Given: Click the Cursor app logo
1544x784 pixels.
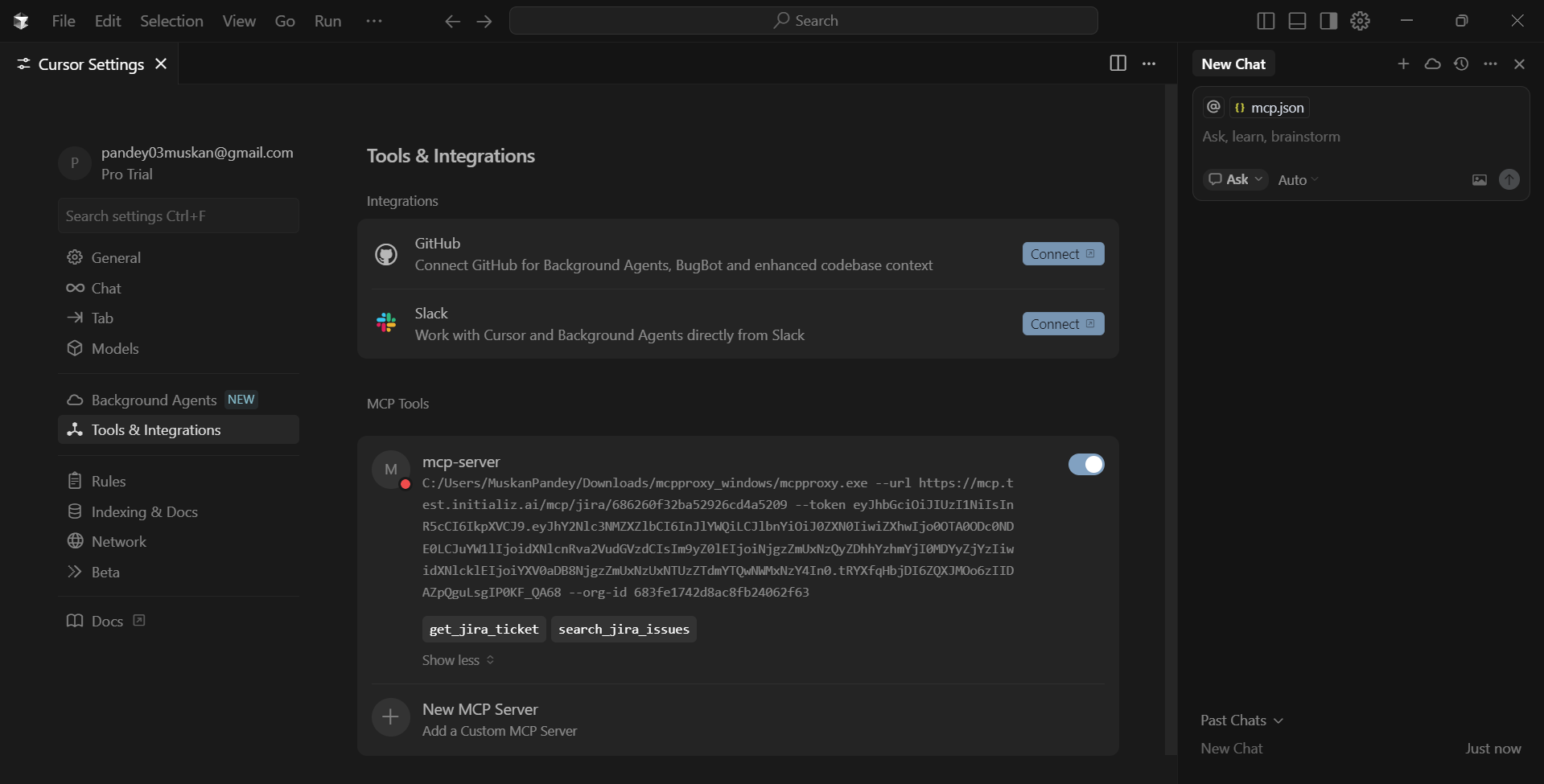Looking at the screenshot, I should [x=21, y=21].
